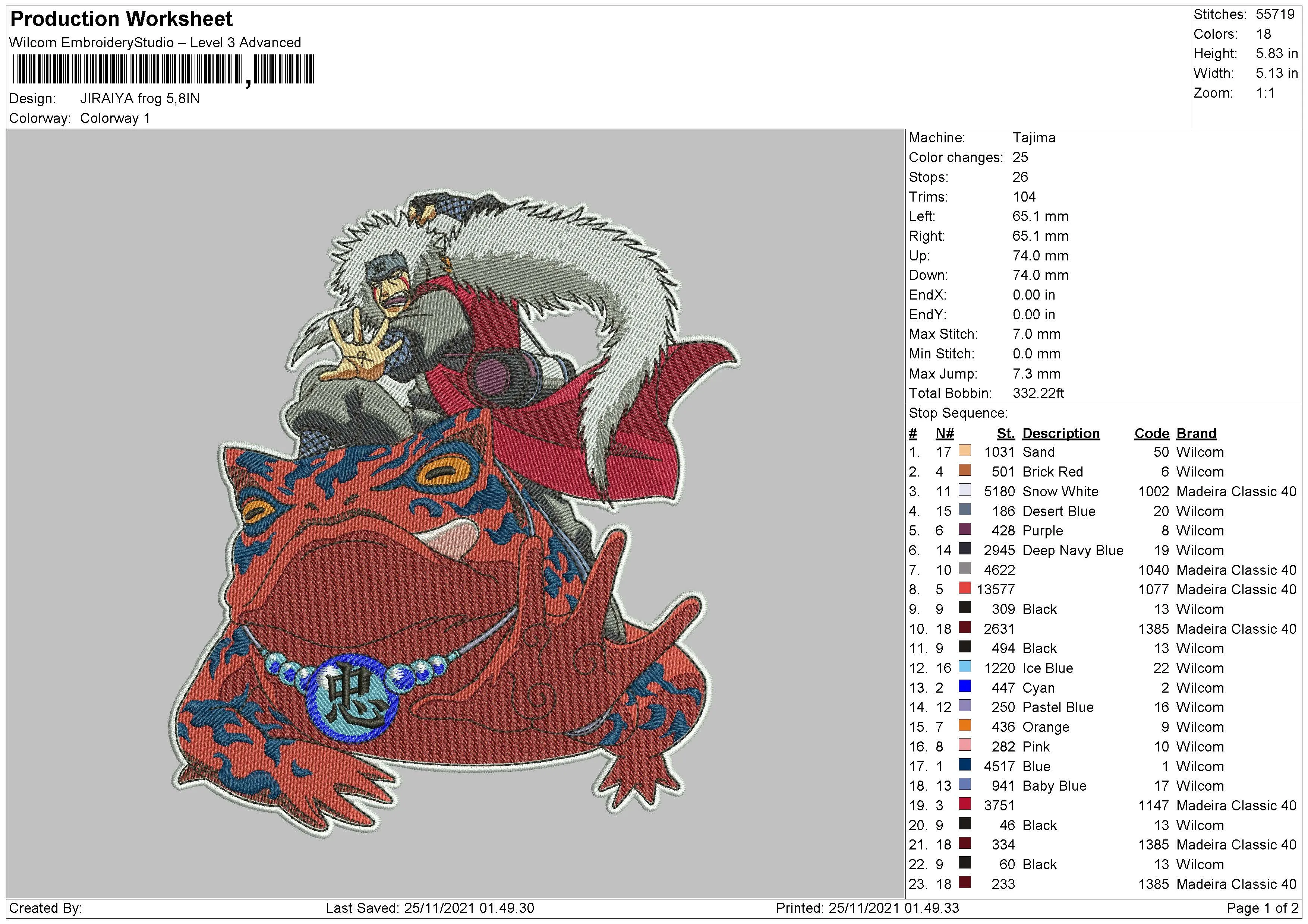Click the Height value '5.83 in'
The width and height of the screenshot is (1308, 924).
click(1277, 54)
